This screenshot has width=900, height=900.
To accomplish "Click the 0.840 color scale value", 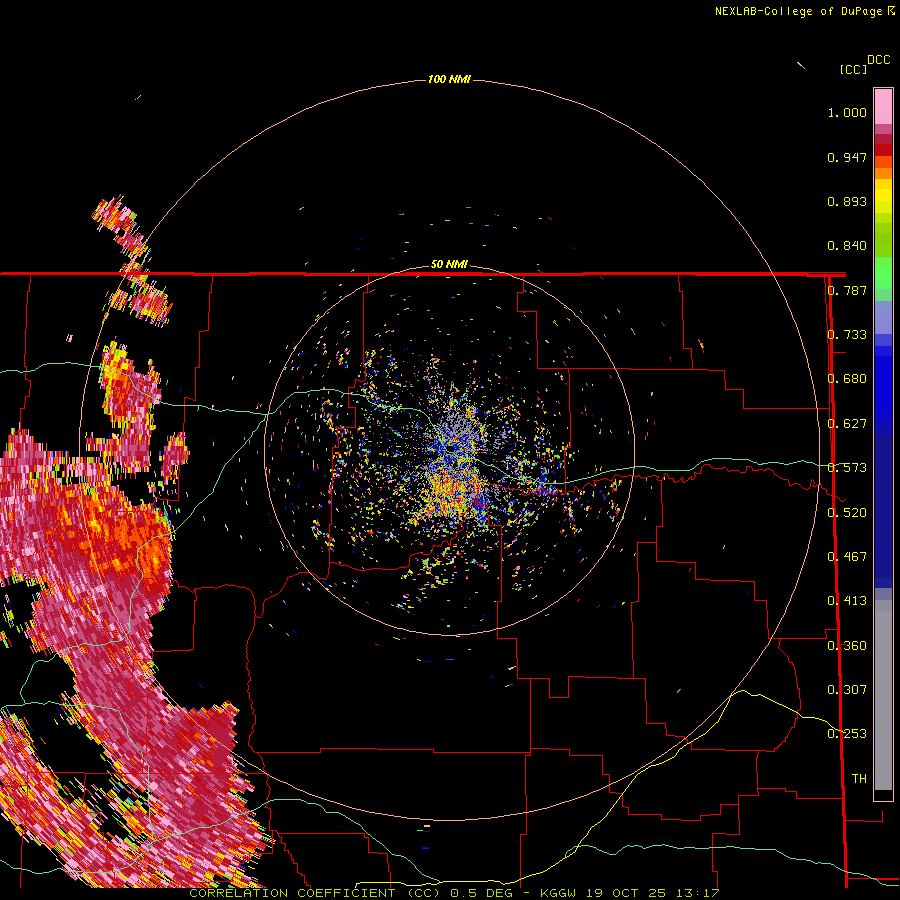I will coord(847,246).
